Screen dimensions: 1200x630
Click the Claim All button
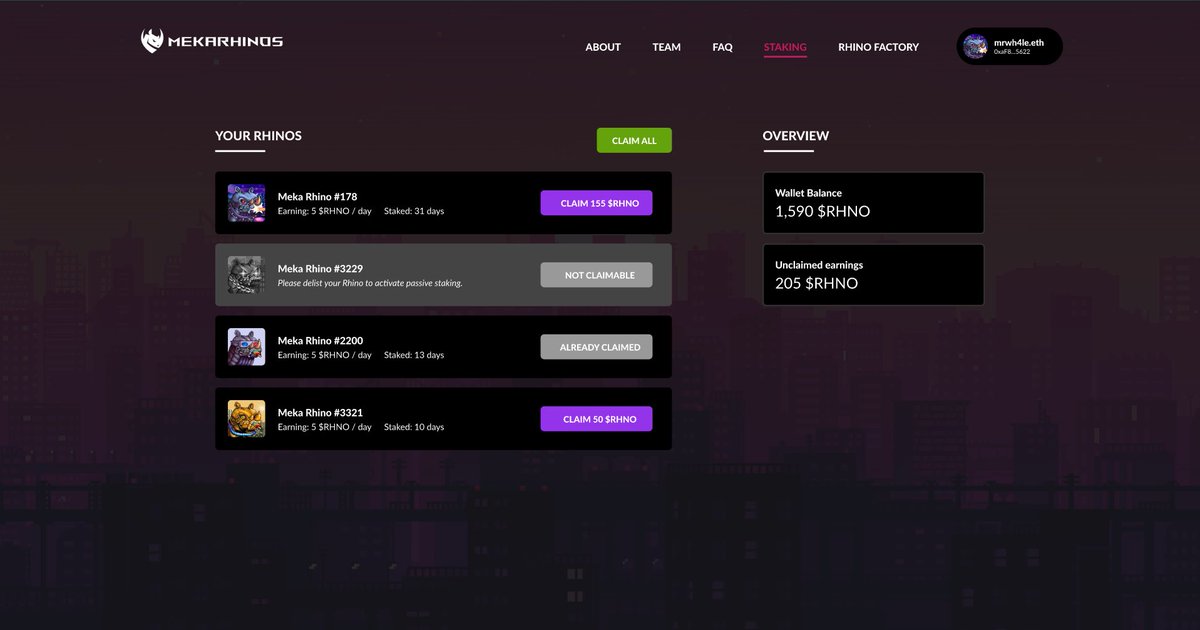(x=634, y=141)
